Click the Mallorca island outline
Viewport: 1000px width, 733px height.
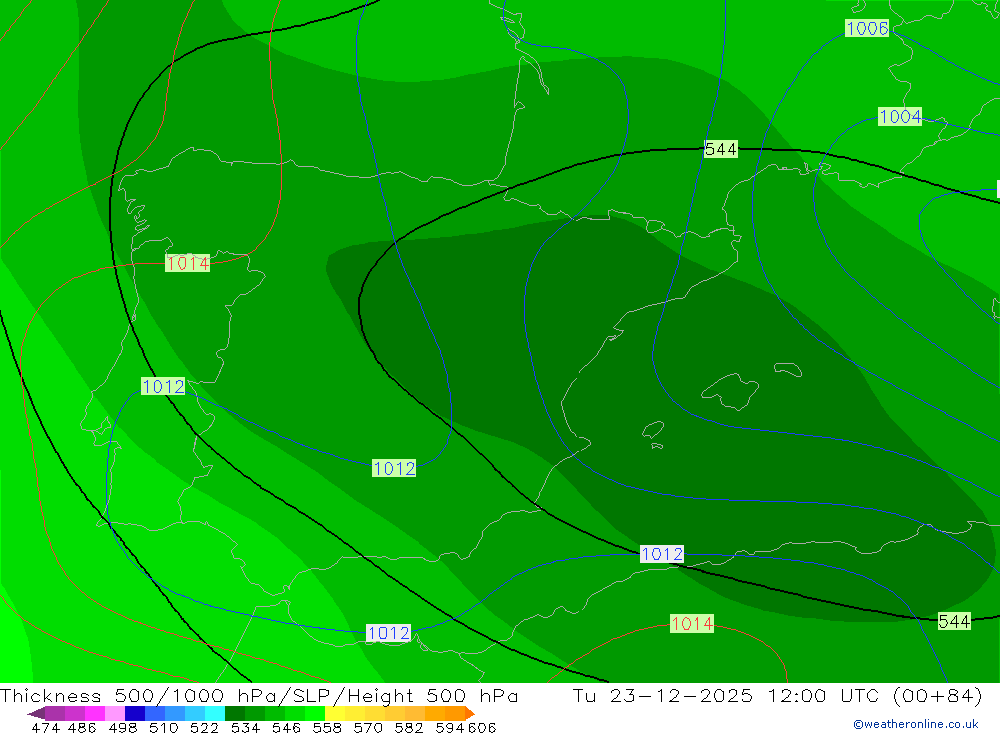(730, 391)
